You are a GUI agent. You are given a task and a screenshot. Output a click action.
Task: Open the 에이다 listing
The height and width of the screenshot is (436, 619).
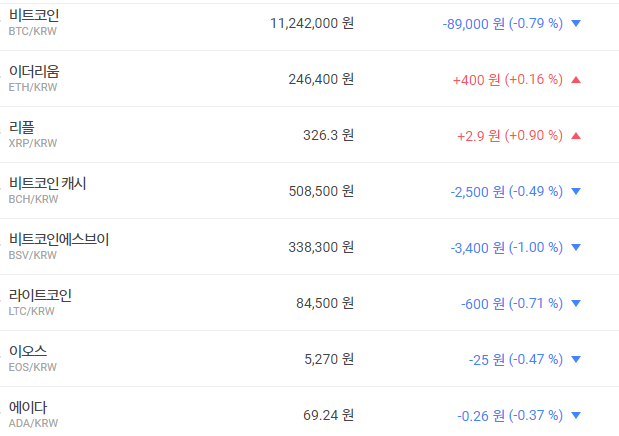27,408
